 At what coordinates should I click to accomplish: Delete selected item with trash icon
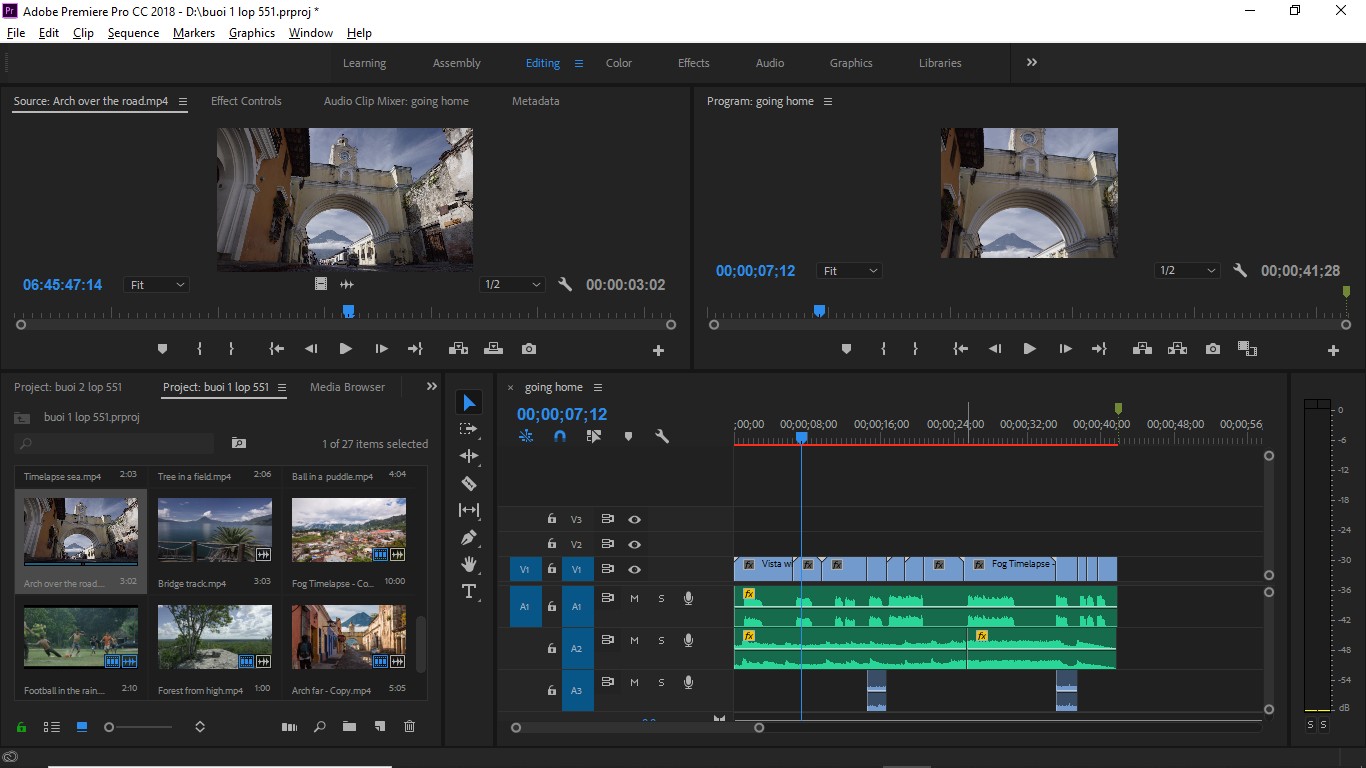(x=409, y=727)
